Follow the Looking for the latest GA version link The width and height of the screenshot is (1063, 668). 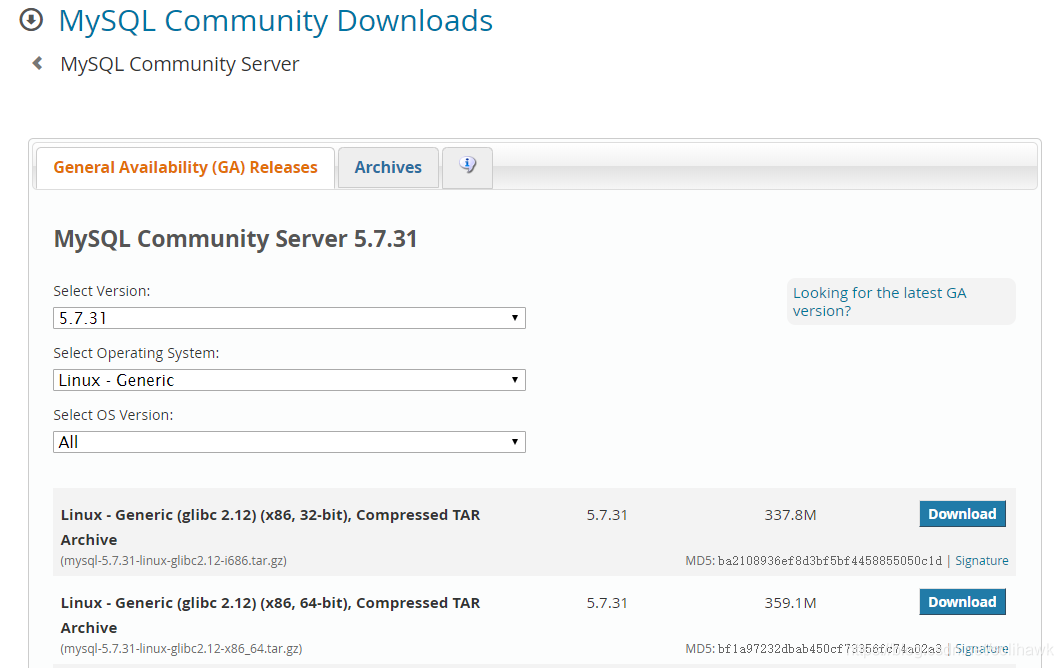(879, 302)
